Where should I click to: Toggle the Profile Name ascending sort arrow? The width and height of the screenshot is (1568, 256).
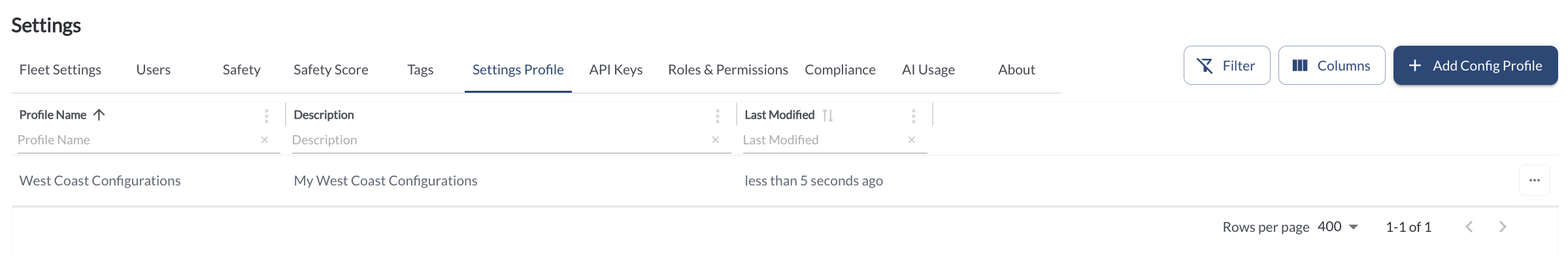(99, 115)
